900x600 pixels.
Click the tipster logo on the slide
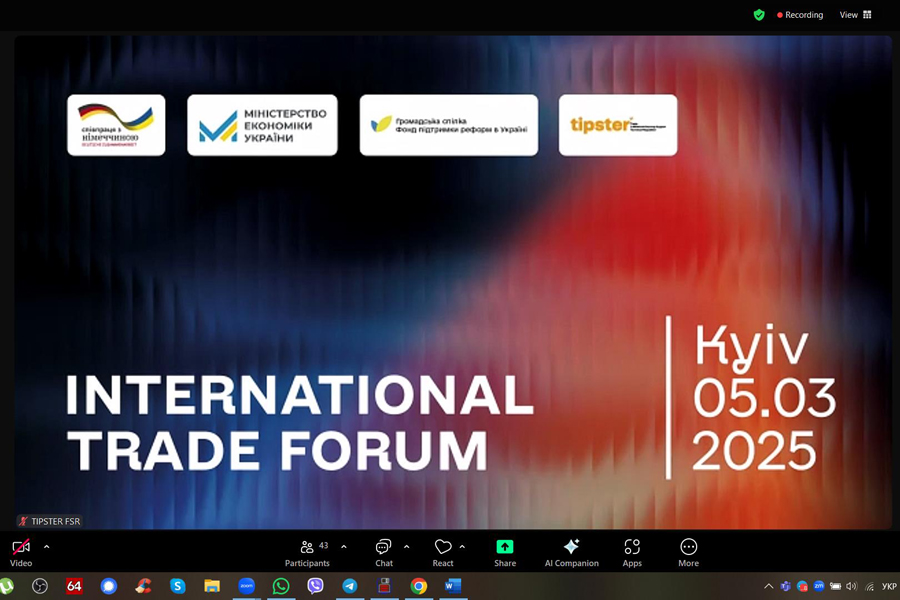pyautogui.click(x=618, y=125)
